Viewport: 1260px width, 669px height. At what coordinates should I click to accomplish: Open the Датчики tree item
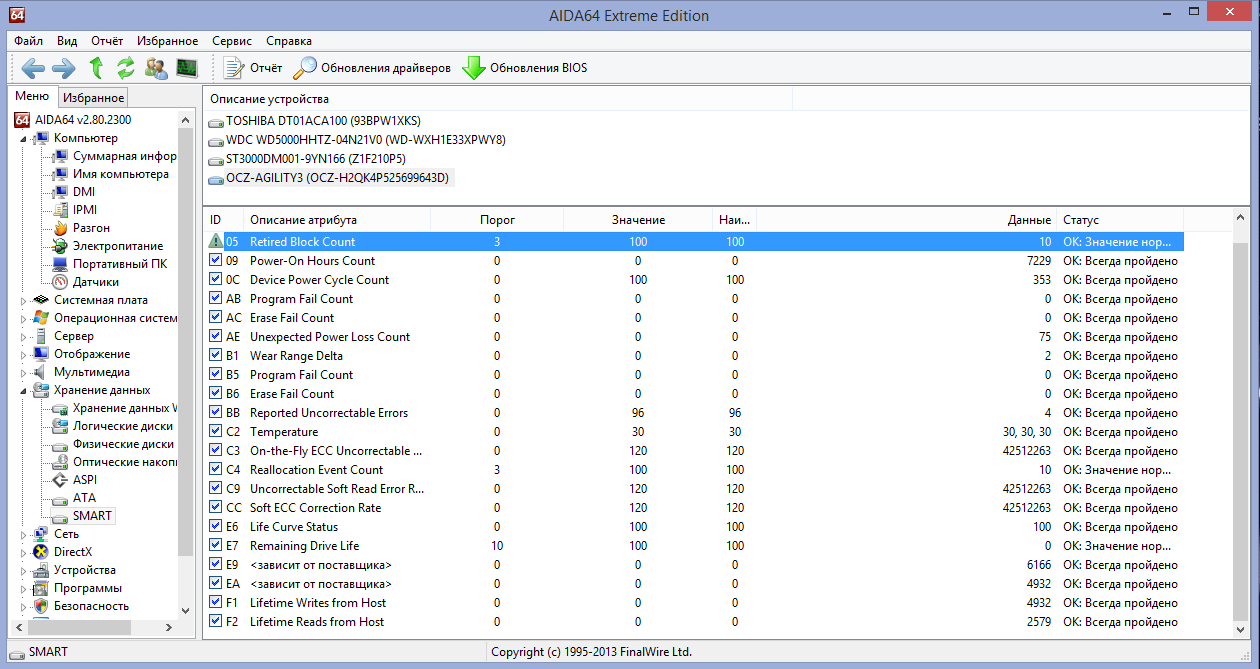pyautogui.click(x=85, y=282)
